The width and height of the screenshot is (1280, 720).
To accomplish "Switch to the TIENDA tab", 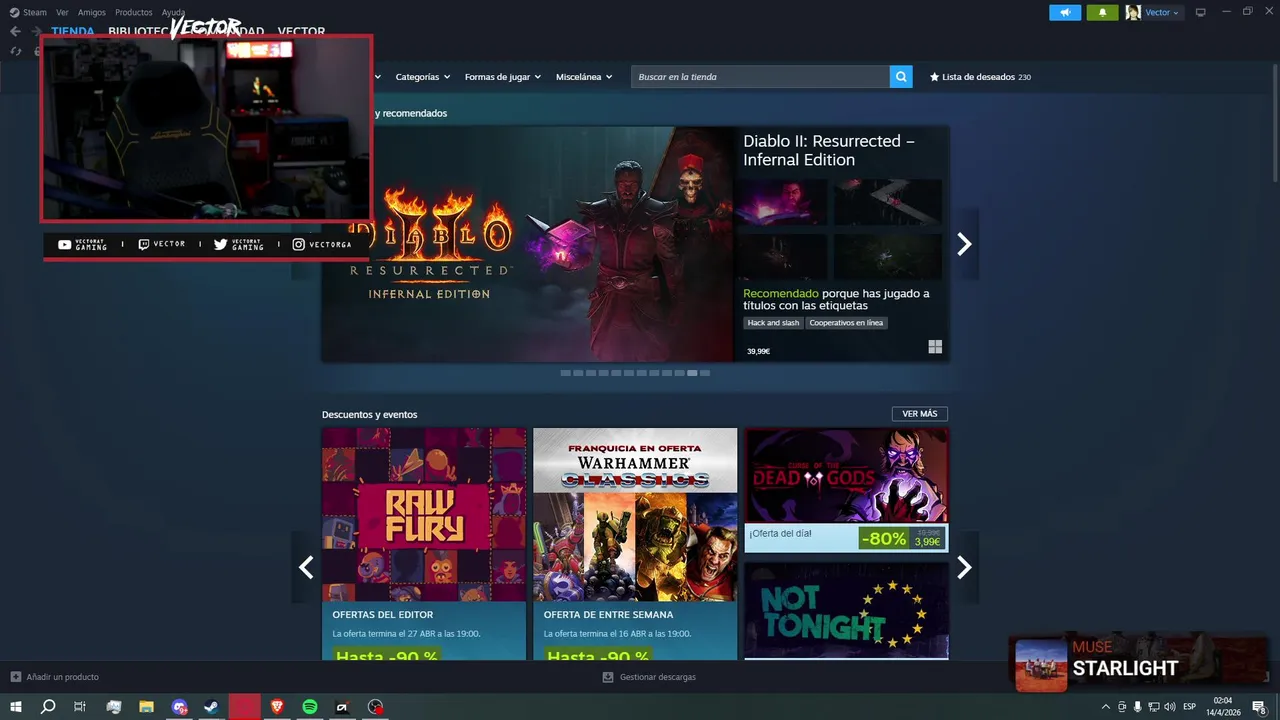I will (x=73, y=31).
